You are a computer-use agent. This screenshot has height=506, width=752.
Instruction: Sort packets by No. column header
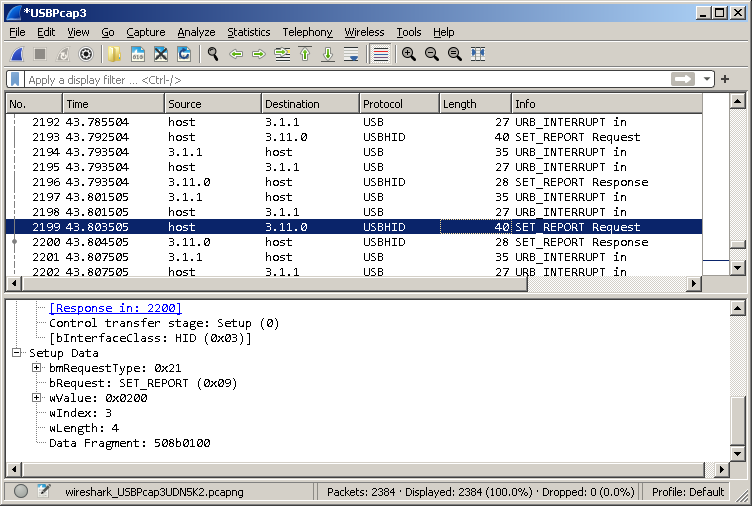[34, 104]
